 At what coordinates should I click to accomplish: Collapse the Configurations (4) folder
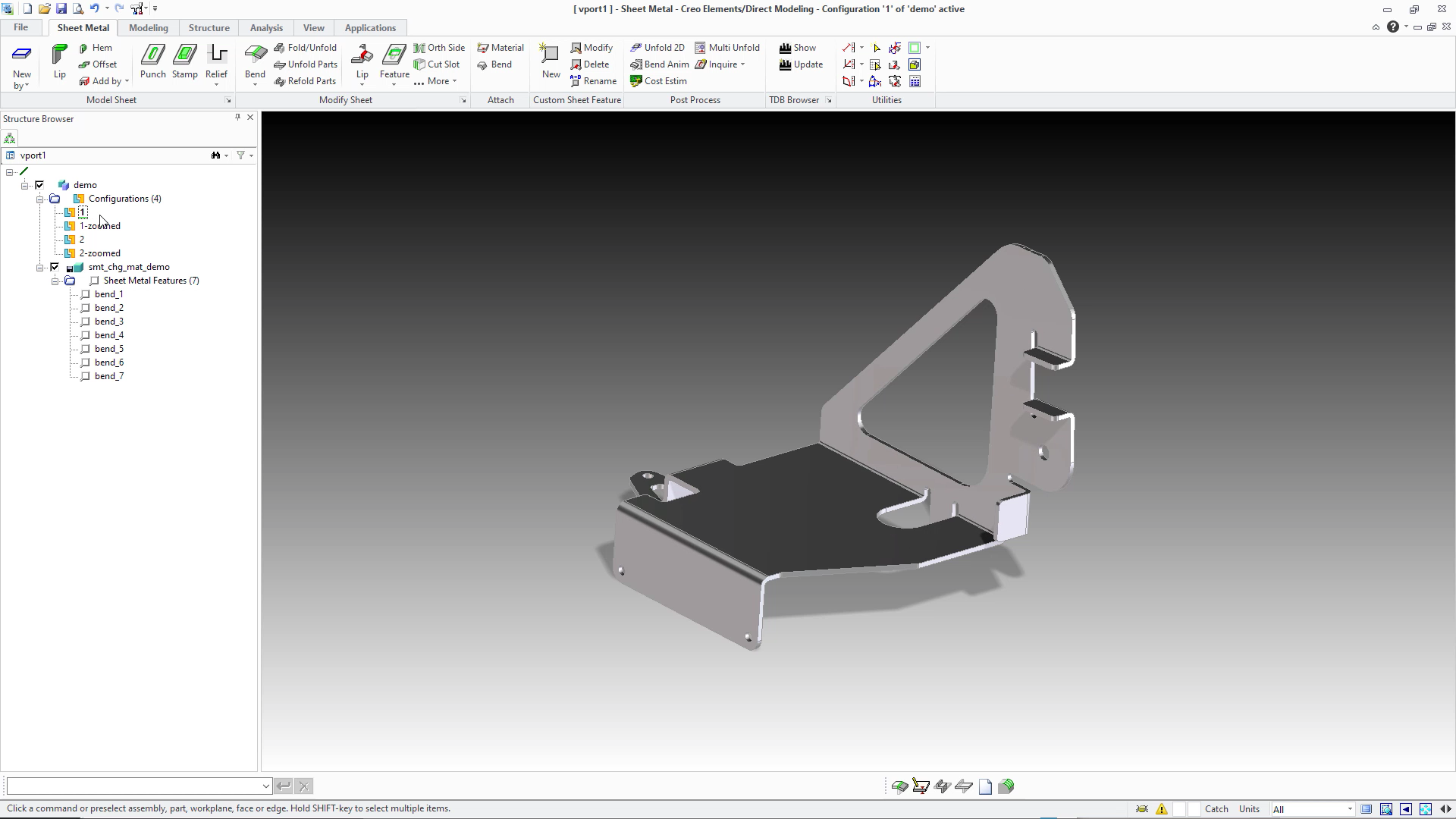[x=40, y=199]
